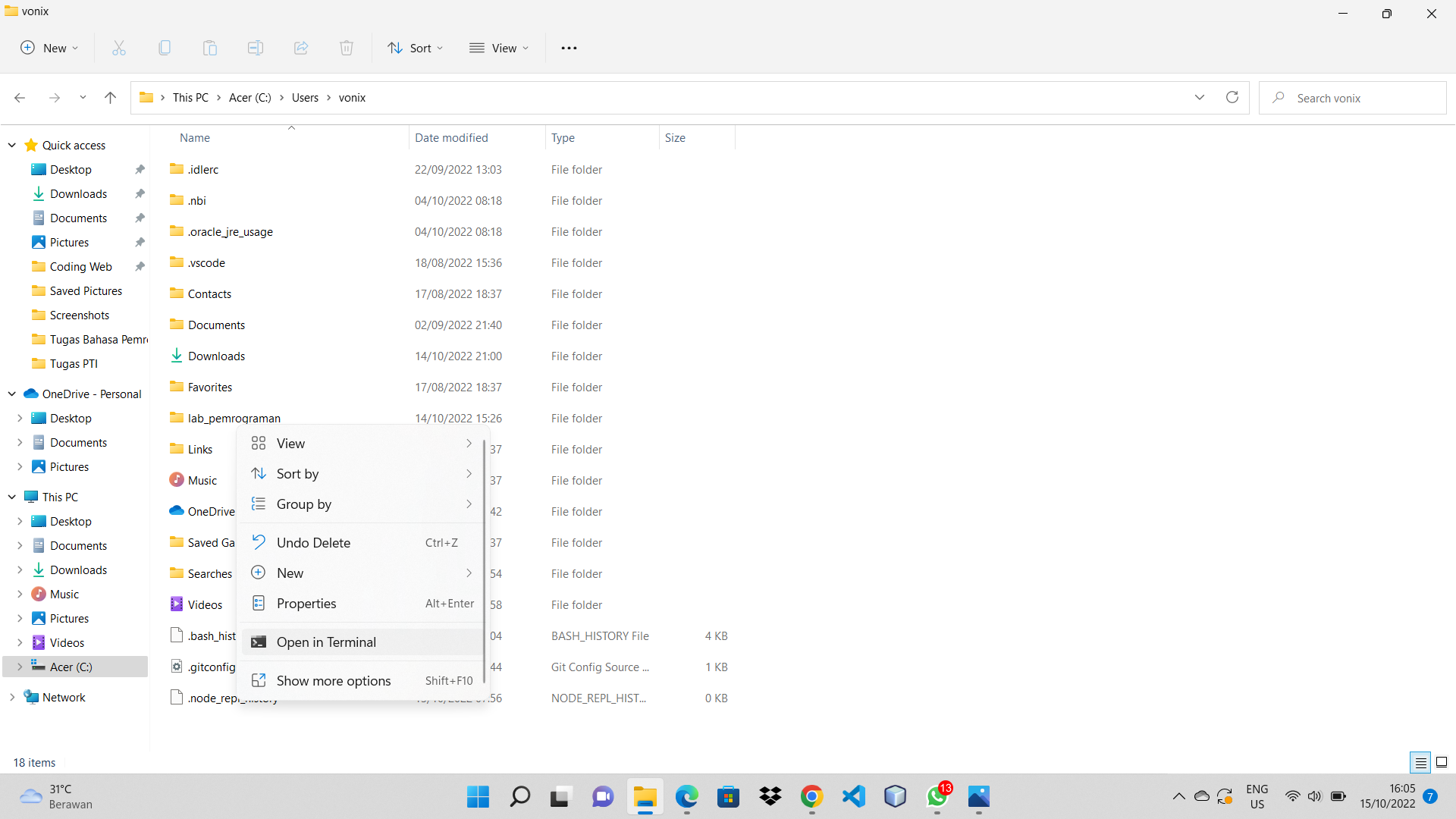Click the Refresh icon beside address bar

1232,97
